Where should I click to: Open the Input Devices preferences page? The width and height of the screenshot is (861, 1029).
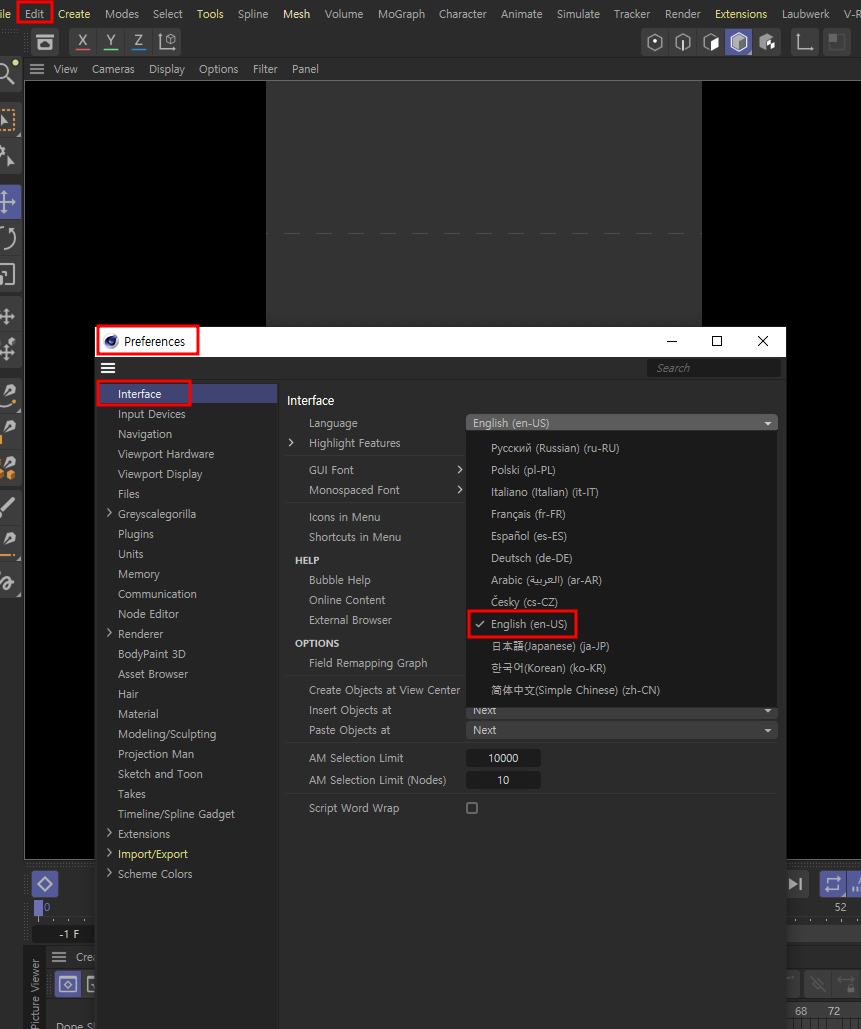pyautogui.click(x=152, y=414)
